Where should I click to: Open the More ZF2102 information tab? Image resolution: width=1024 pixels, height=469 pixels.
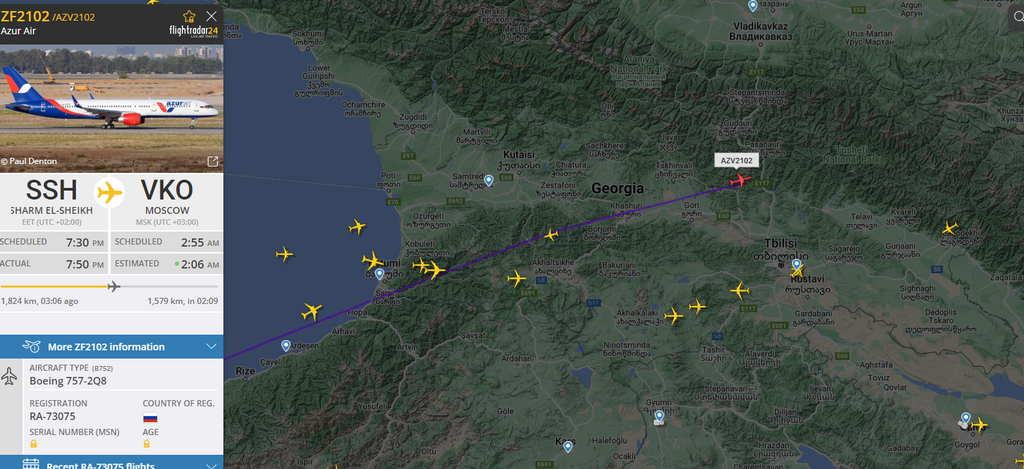tap(112, 347)
